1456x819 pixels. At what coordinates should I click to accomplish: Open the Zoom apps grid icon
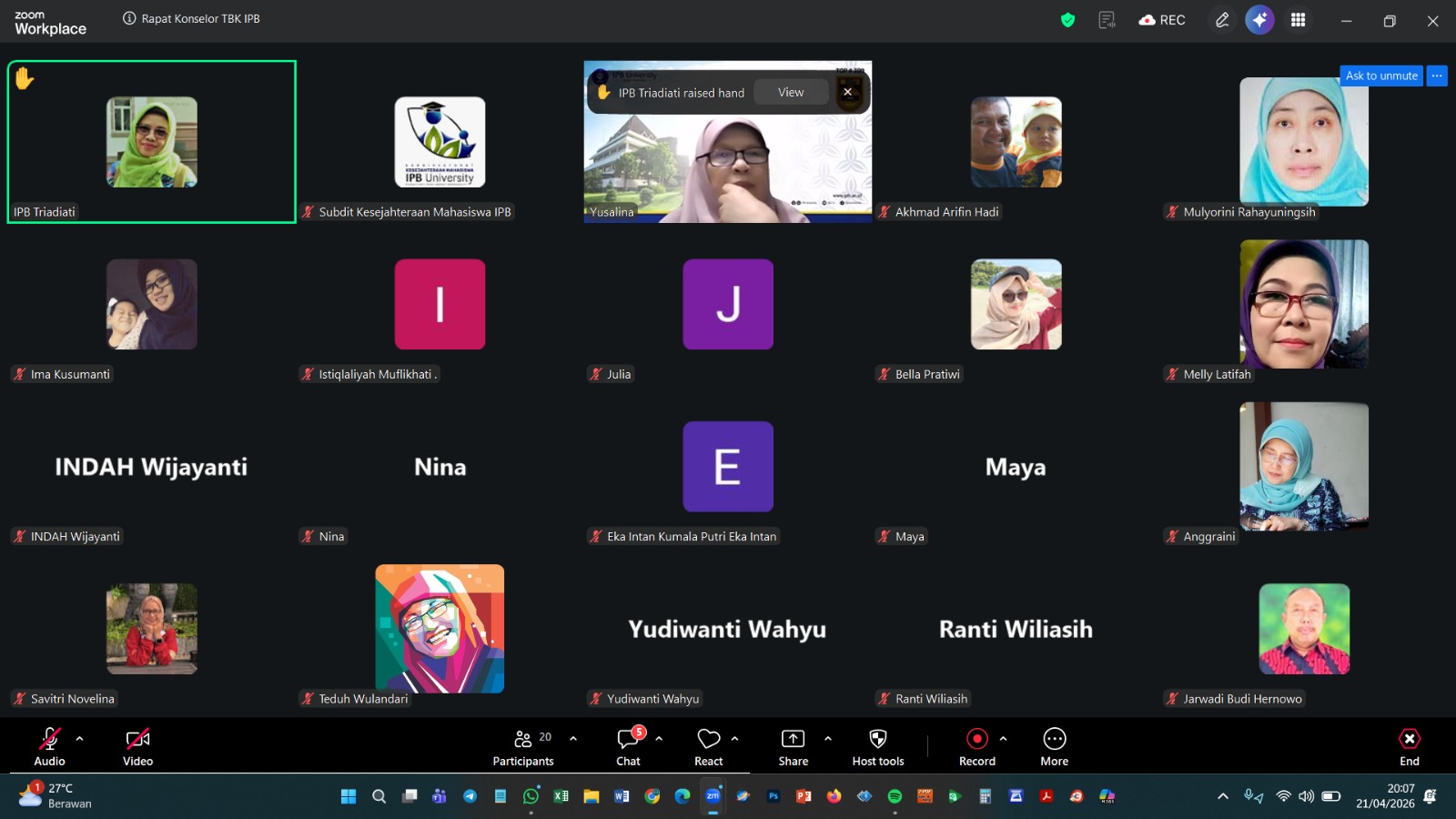(x=1299, y=20)
